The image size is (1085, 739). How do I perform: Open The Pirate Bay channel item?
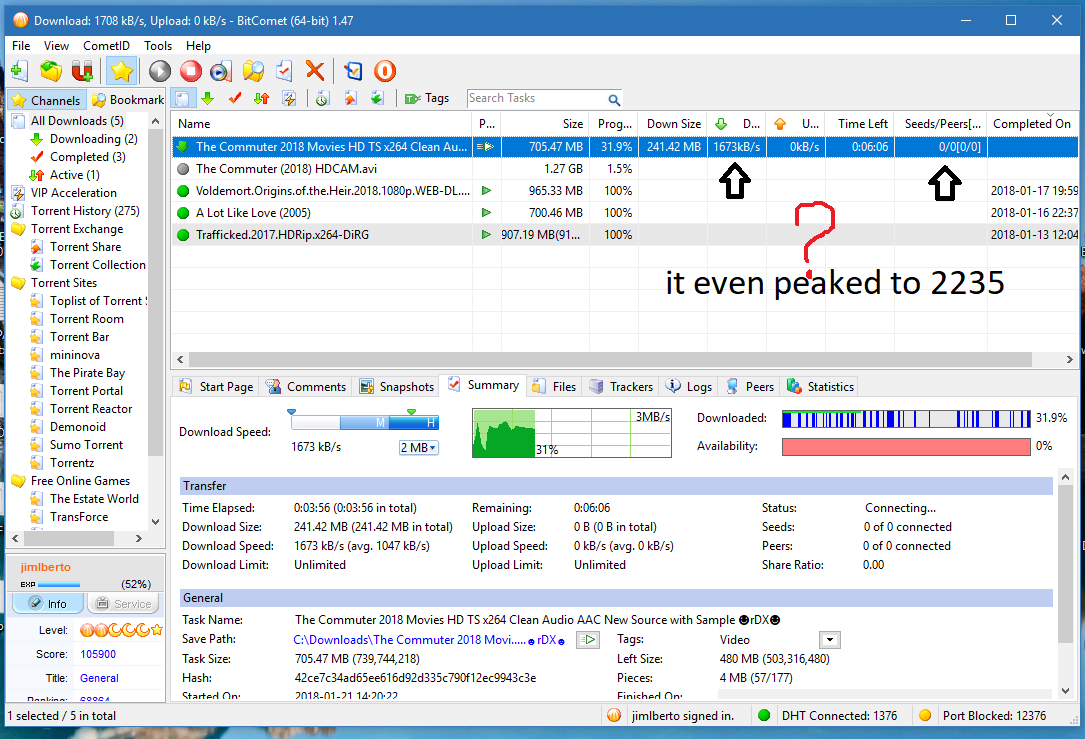point(87,372)
